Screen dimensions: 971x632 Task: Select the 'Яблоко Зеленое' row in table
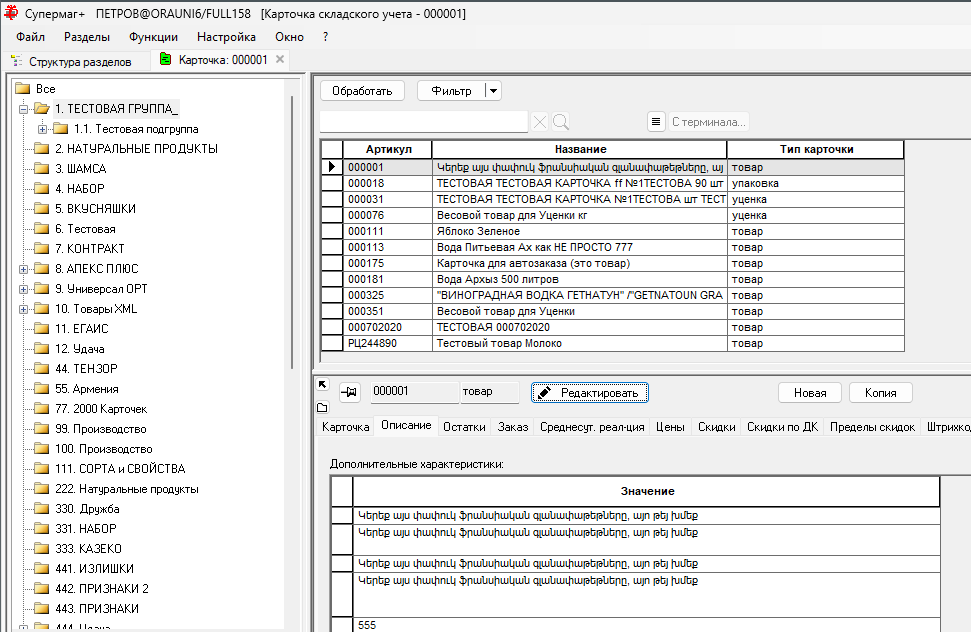pos(580,231)
